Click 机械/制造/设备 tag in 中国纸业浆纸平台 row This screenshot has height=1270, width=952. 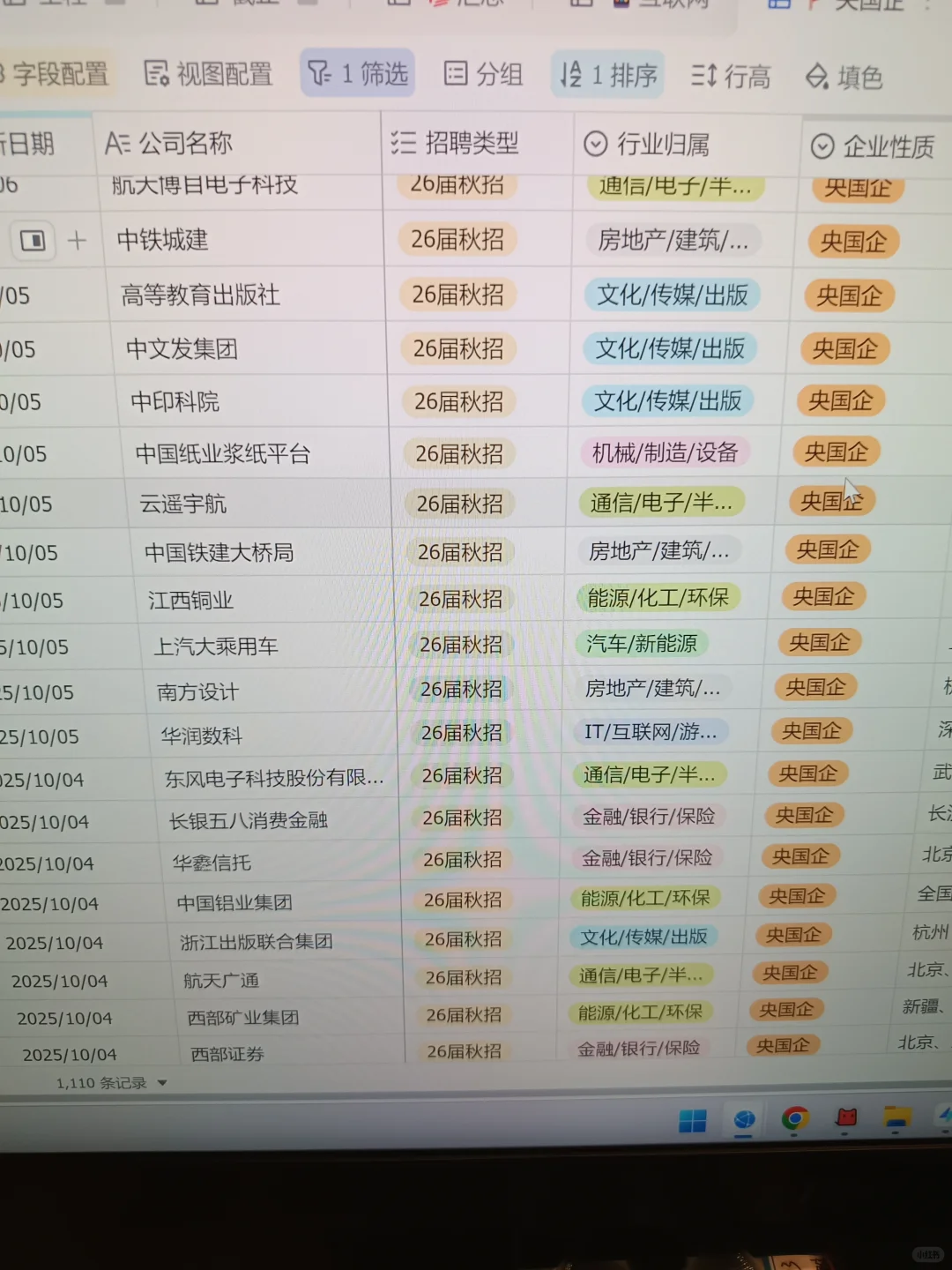665,452
